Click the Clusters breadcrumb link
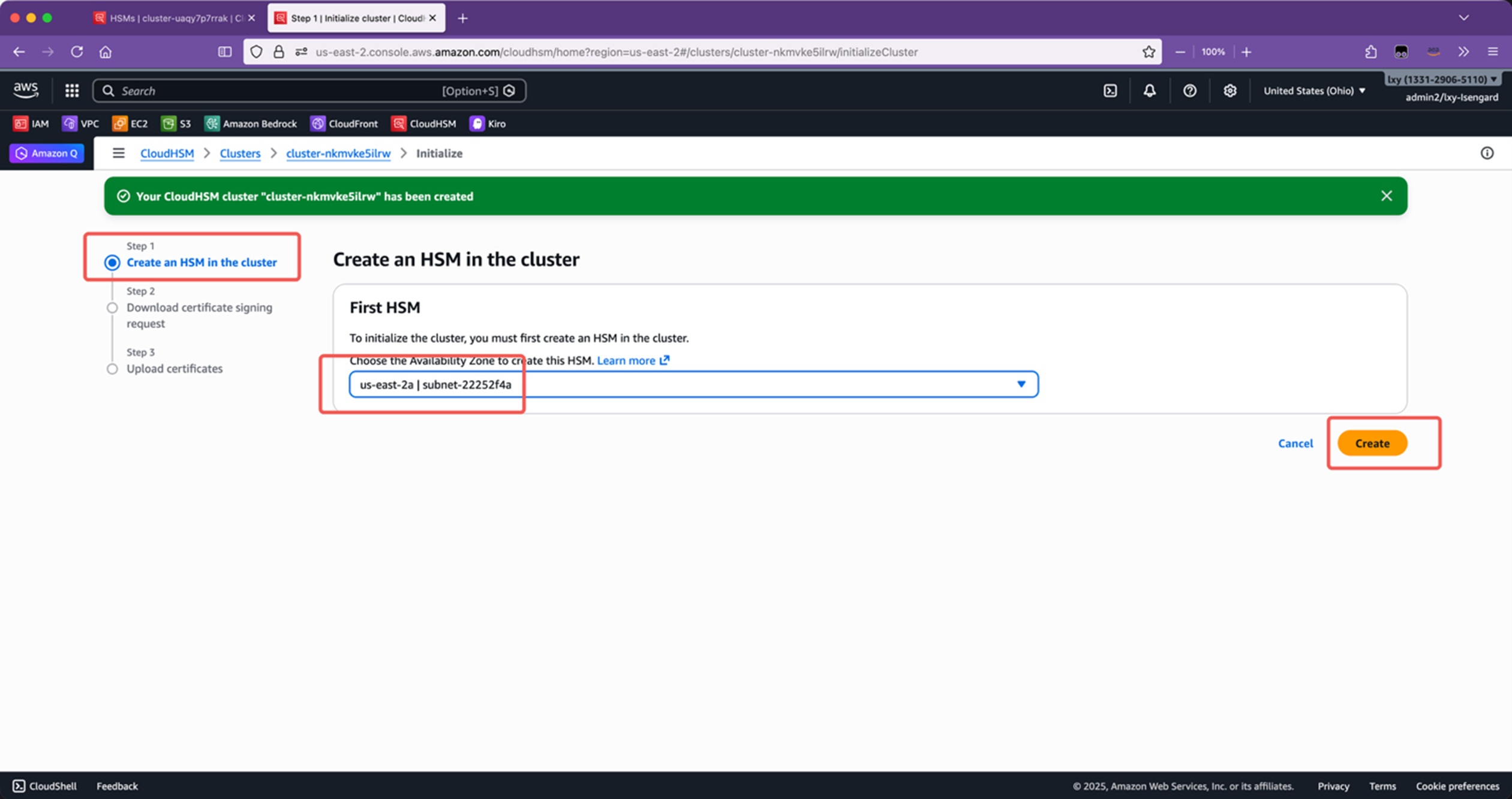Viewport: 1512px width, 799px height. tap(240, 153)
